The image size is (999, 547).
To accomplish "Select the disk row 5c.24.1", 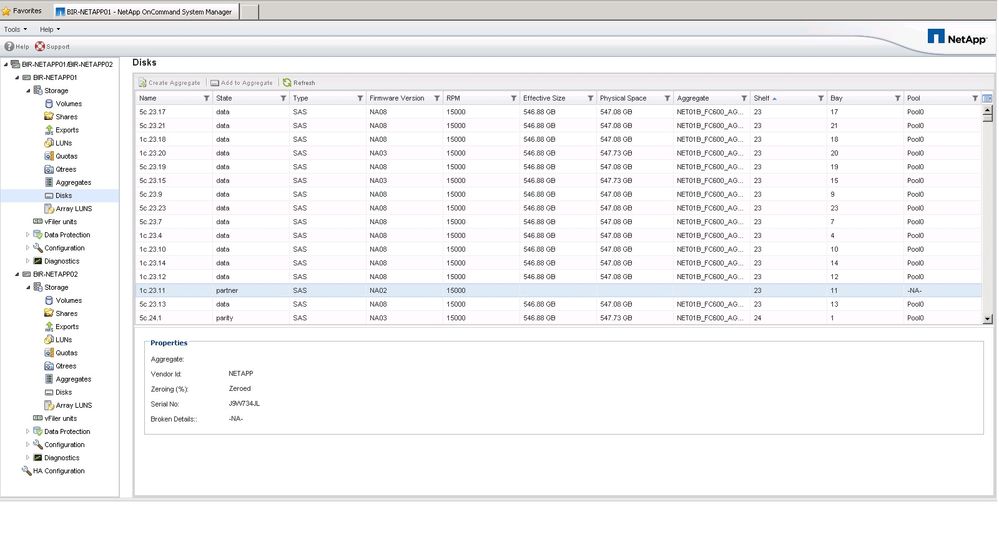I will pos(557,318).
